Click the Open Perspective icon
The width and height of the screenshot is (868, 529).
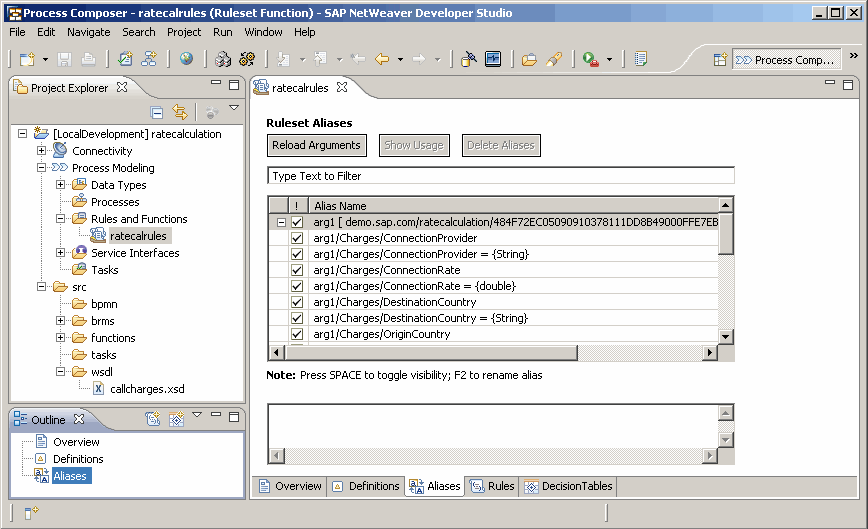pyautogui.click(x=719, y=60)
